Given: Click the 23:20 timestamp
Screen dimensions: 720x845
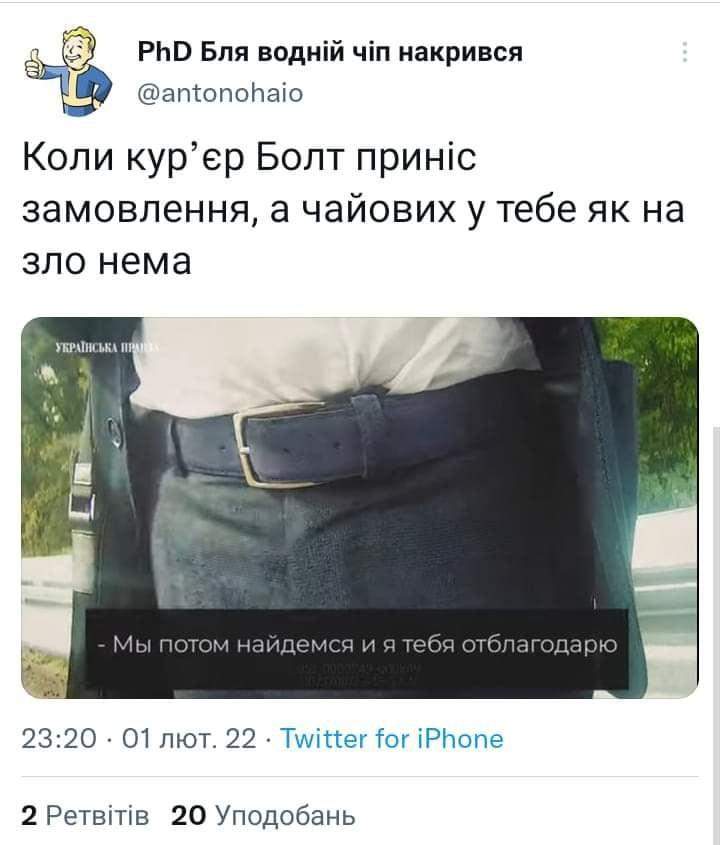Looking at the screenshot, I should click(59, 738).
